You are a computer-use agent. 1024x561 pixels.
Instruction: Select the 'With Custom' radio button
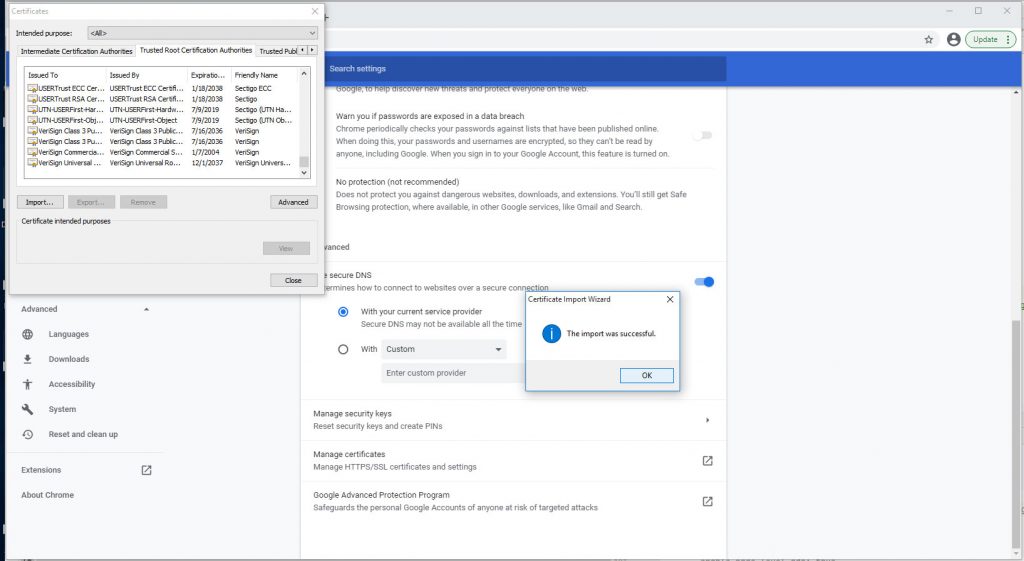click(x=343, y=349)
